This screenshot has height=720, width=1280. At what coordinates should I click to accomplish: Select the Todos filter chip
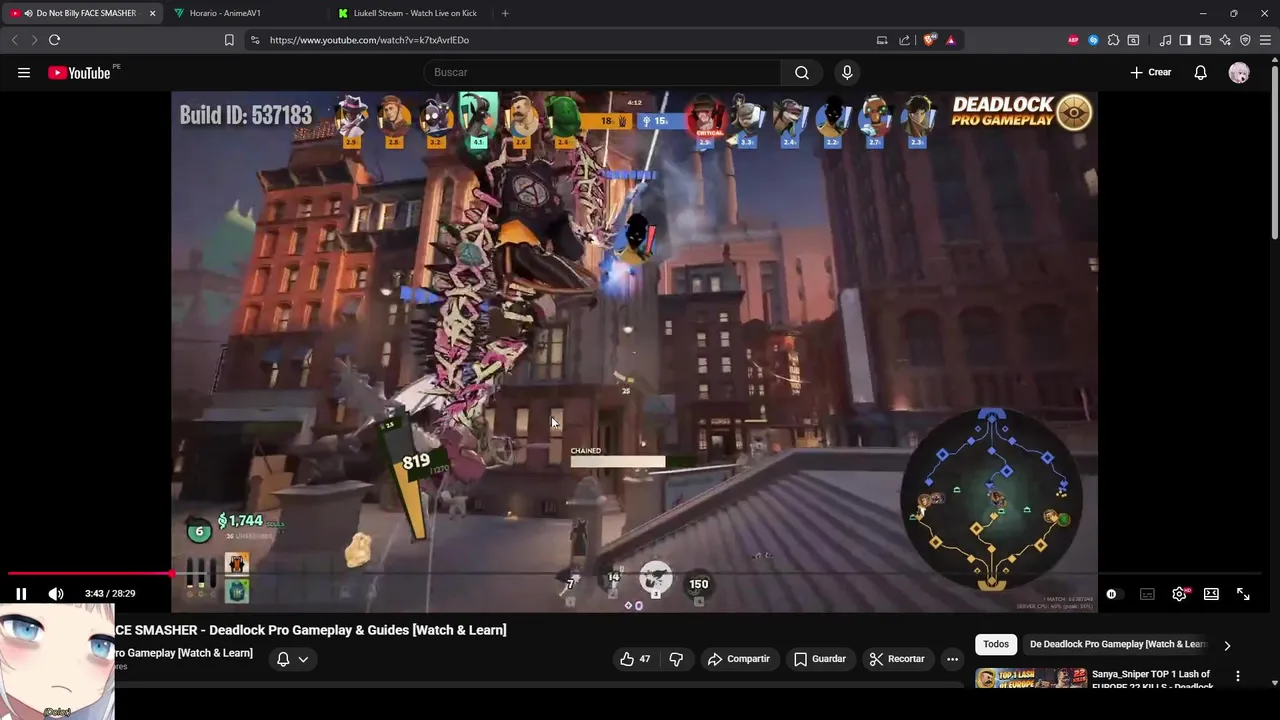(x=996, y=644)
